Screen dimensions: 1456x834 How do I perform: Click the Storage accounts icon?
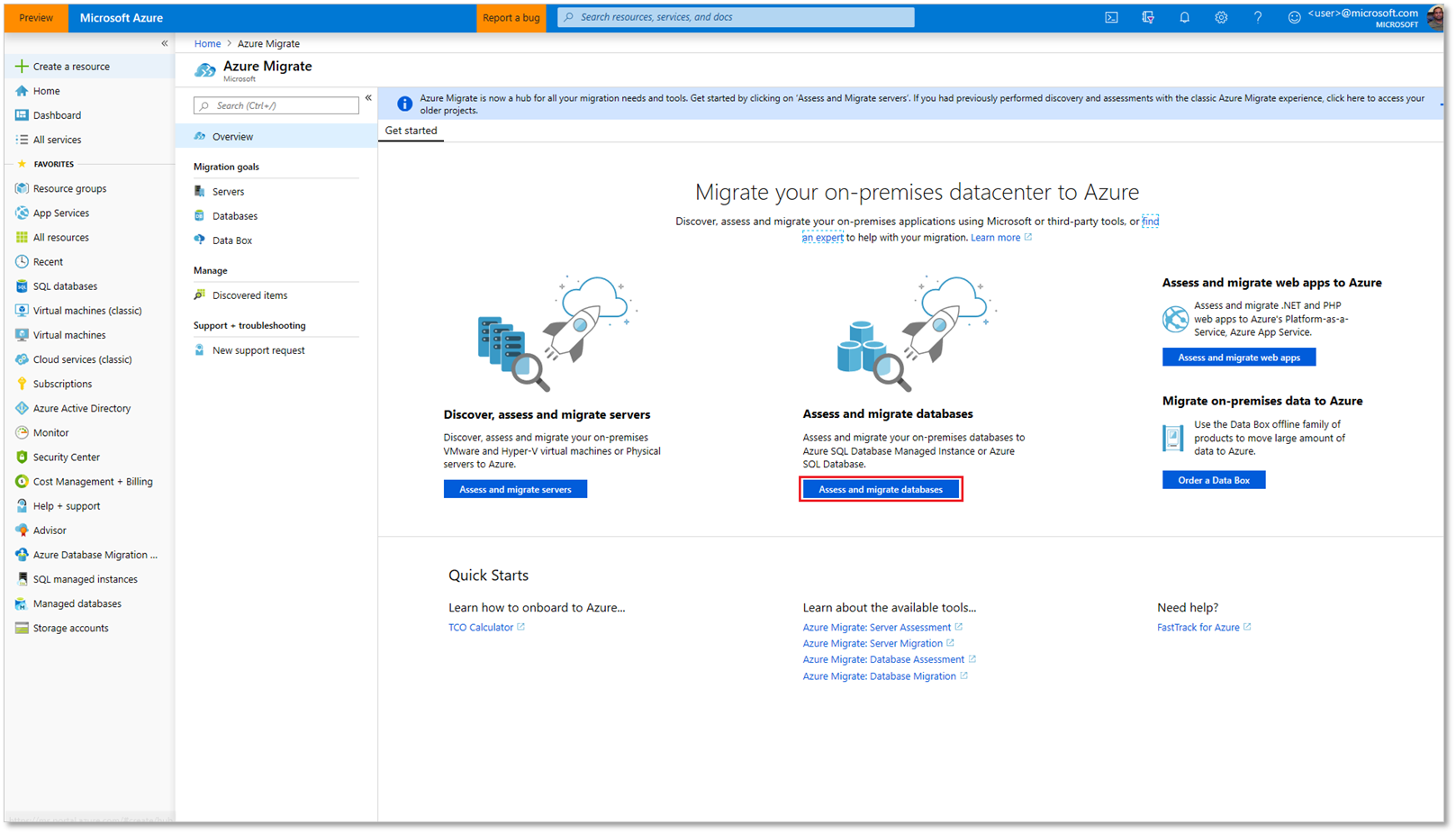tap(22, 628)
